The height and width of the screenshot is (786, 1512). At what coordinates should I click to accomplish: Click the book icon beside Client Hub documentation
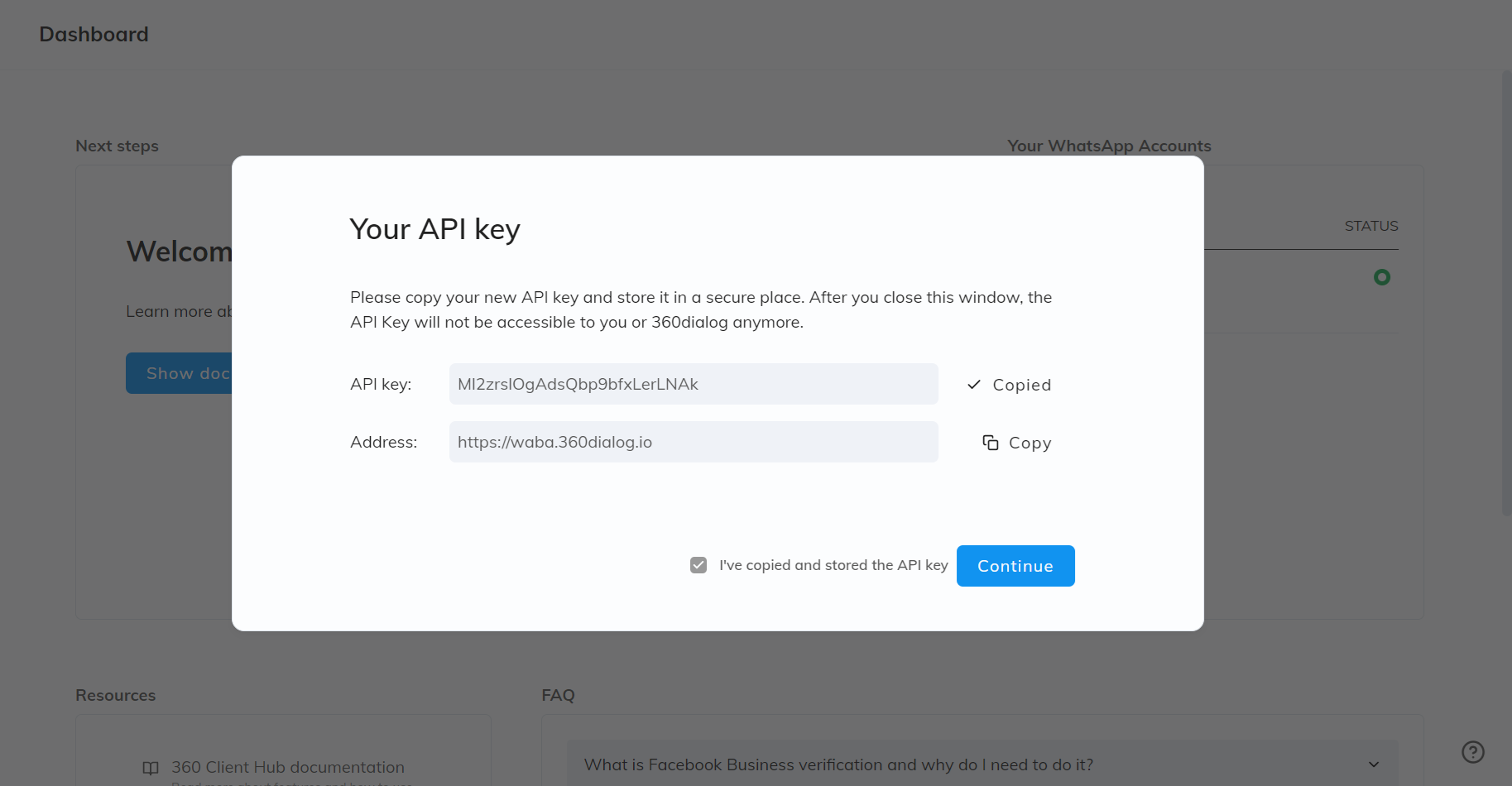pyautogui.click(x=151, y=768)
